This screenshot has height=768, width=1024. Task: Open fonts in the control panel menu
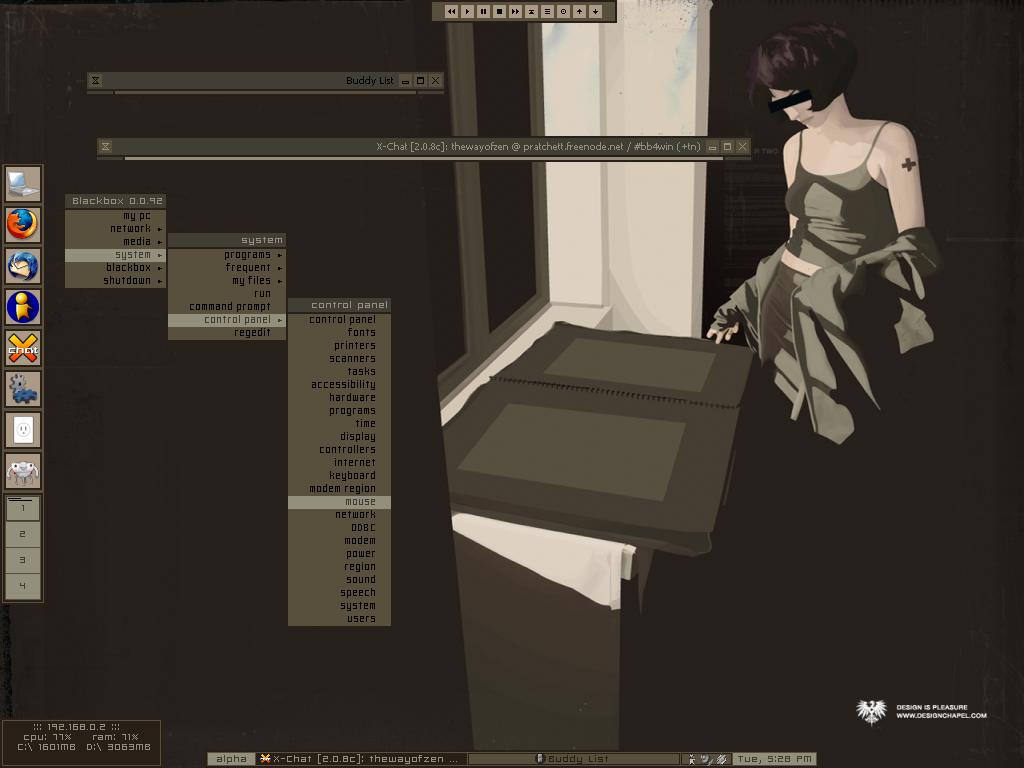(x=340, y=332)
